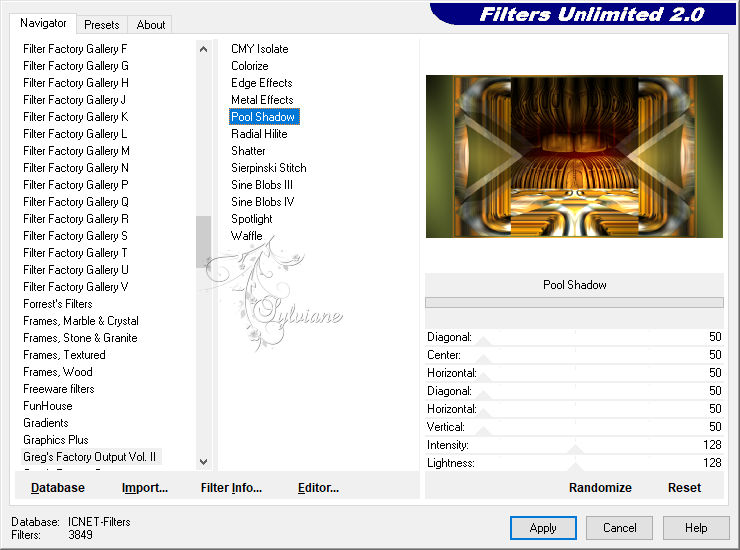This screenshot has height=550, width=740.
Task: Select Filter Factory Gallery M category
Action: point(76,151)
